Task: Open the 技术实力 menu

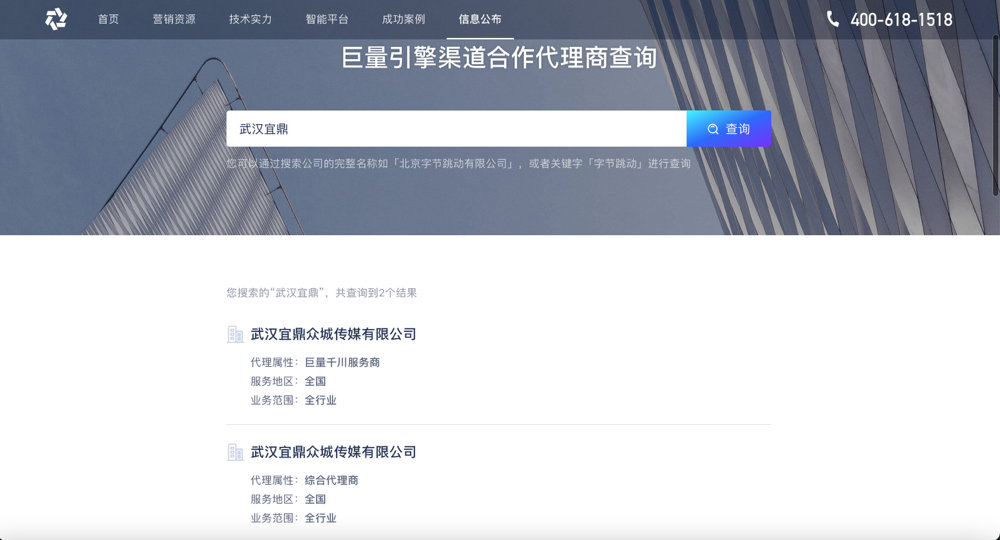Action: click(250, 19)
